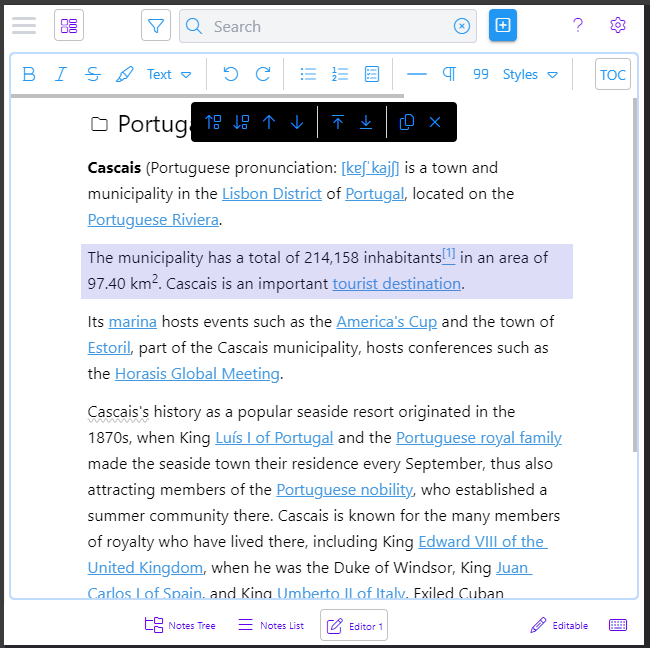
Task: Close the floating block toolbar
Action: click(435, 122)
